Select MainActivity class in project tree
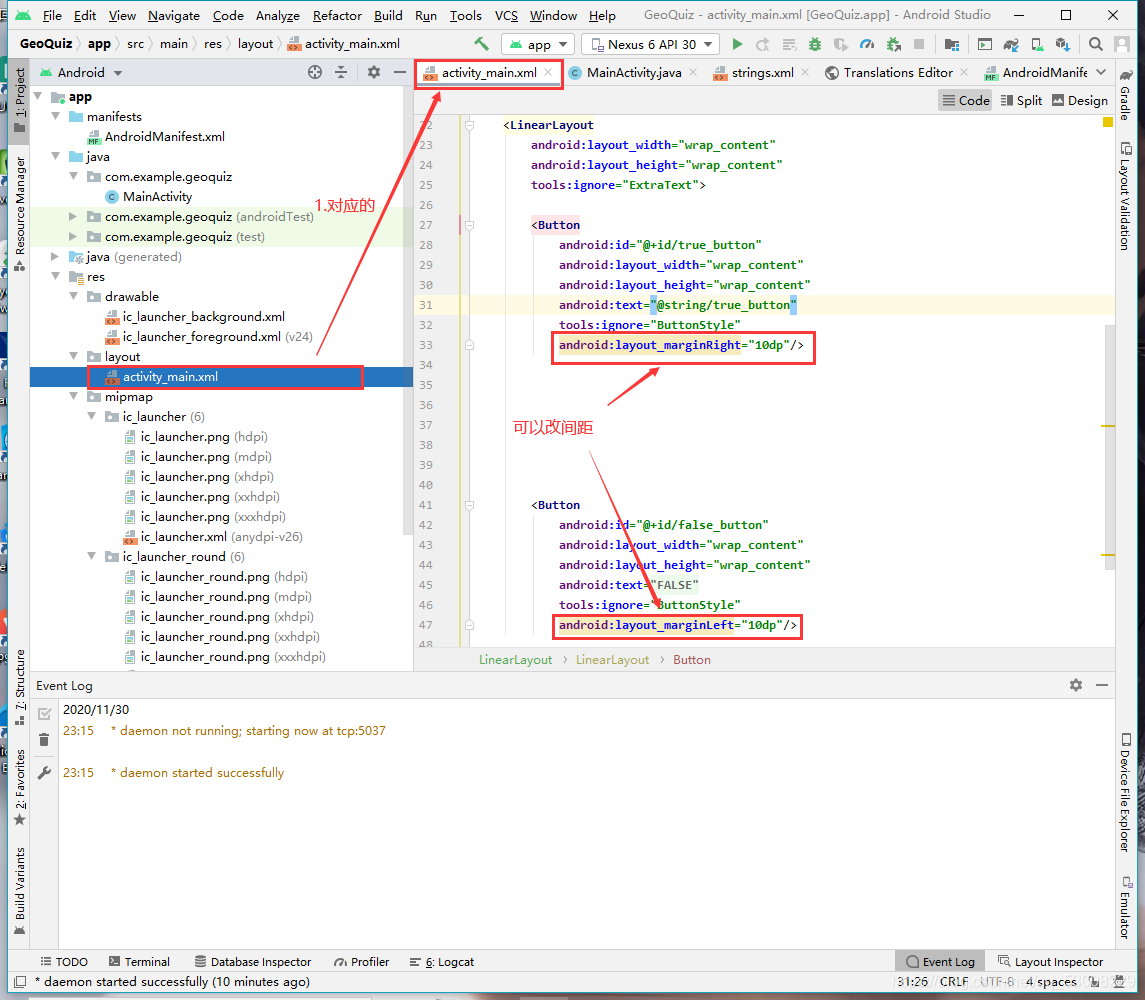Screen dimensions: 1145x1000 click(157, 196)
